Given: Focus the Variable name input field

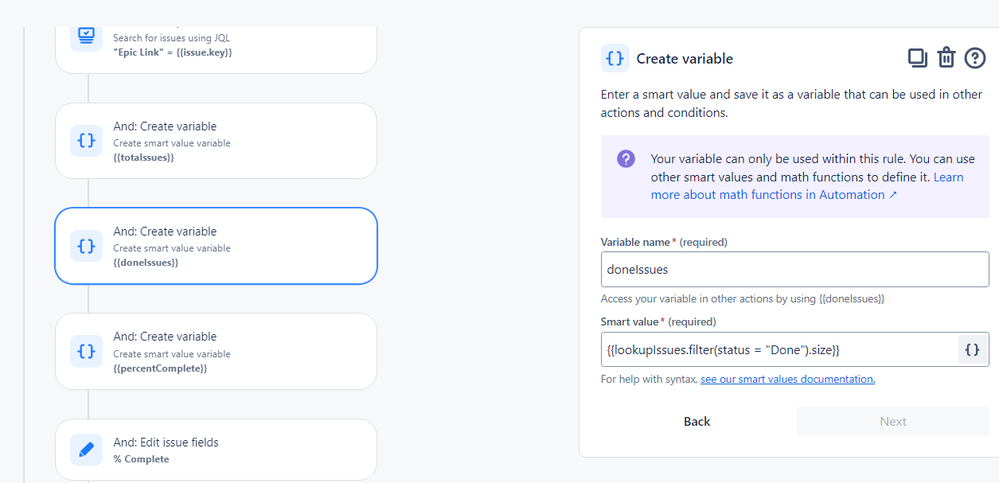Looking at the screenshot, I should click(x=795, y=270).
